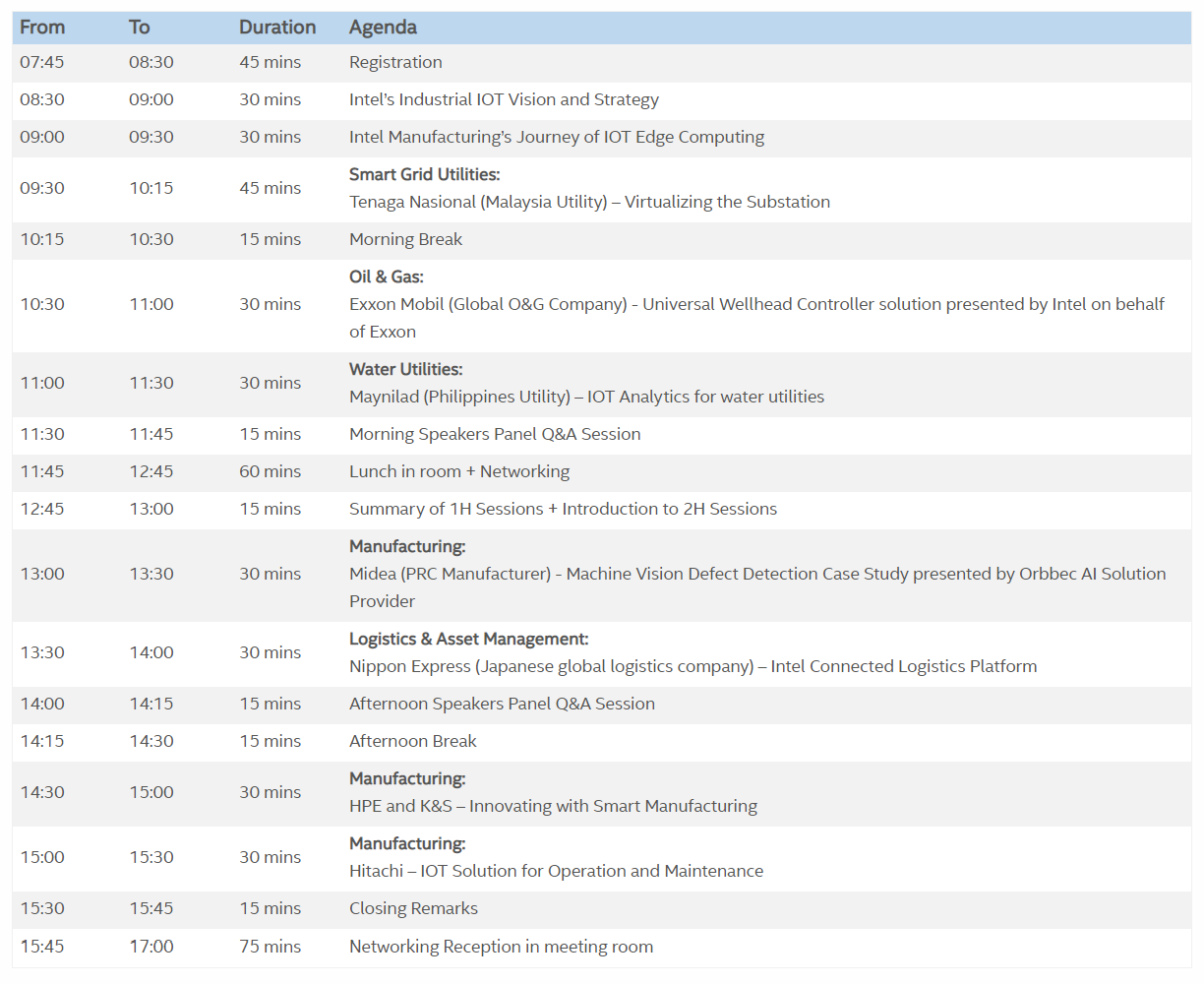1204x984 pixels.
Task: Click the 'Manufacturing:' heading above the Midea session
Action: pos(407,546)
